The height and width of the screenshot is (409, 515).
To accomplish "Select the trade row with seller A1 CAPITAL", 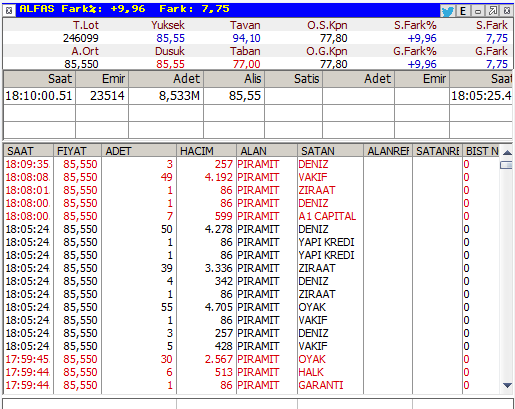I will (252, 216).
